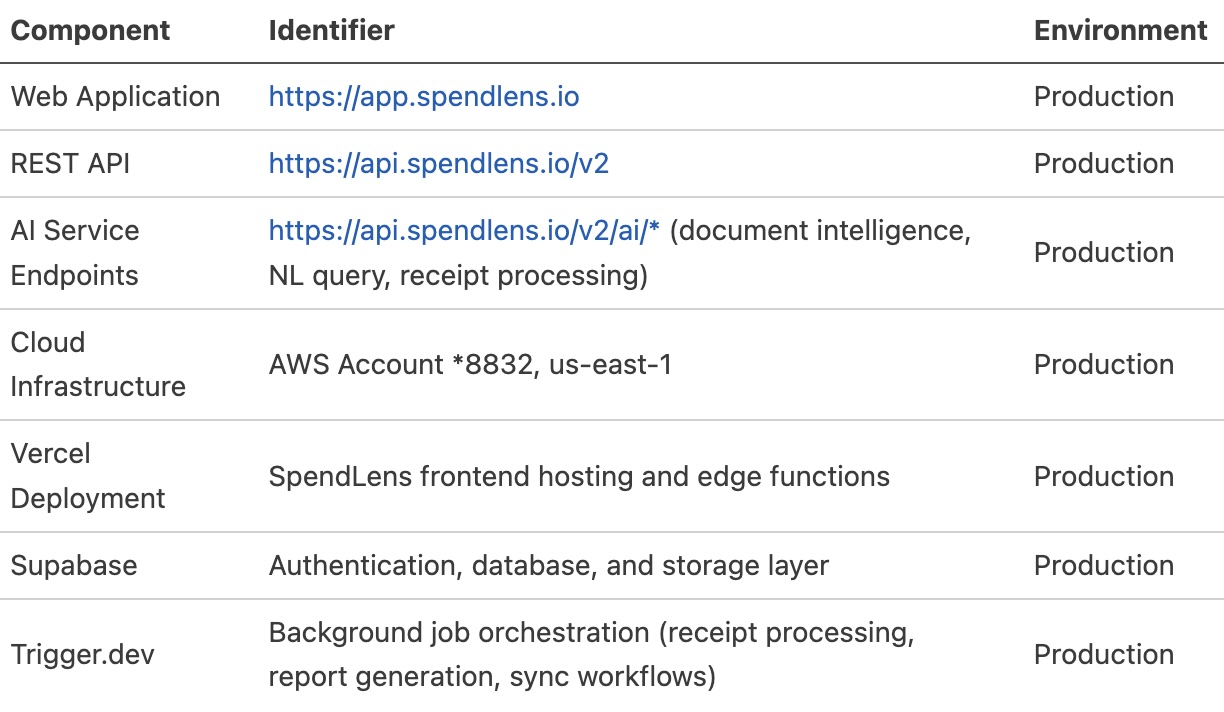Click the Authentication, database, and storage layer text
Screen dimensions: 1224x712
548,566
